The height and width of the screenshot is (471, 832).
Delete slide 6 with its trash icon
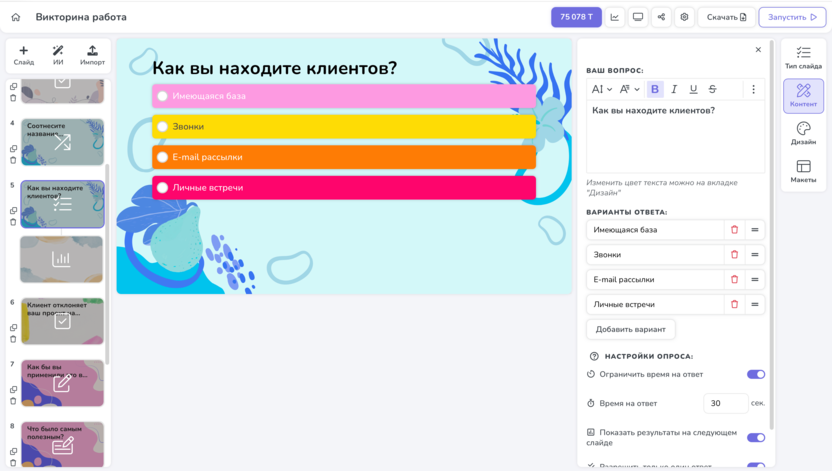point(13,339)
